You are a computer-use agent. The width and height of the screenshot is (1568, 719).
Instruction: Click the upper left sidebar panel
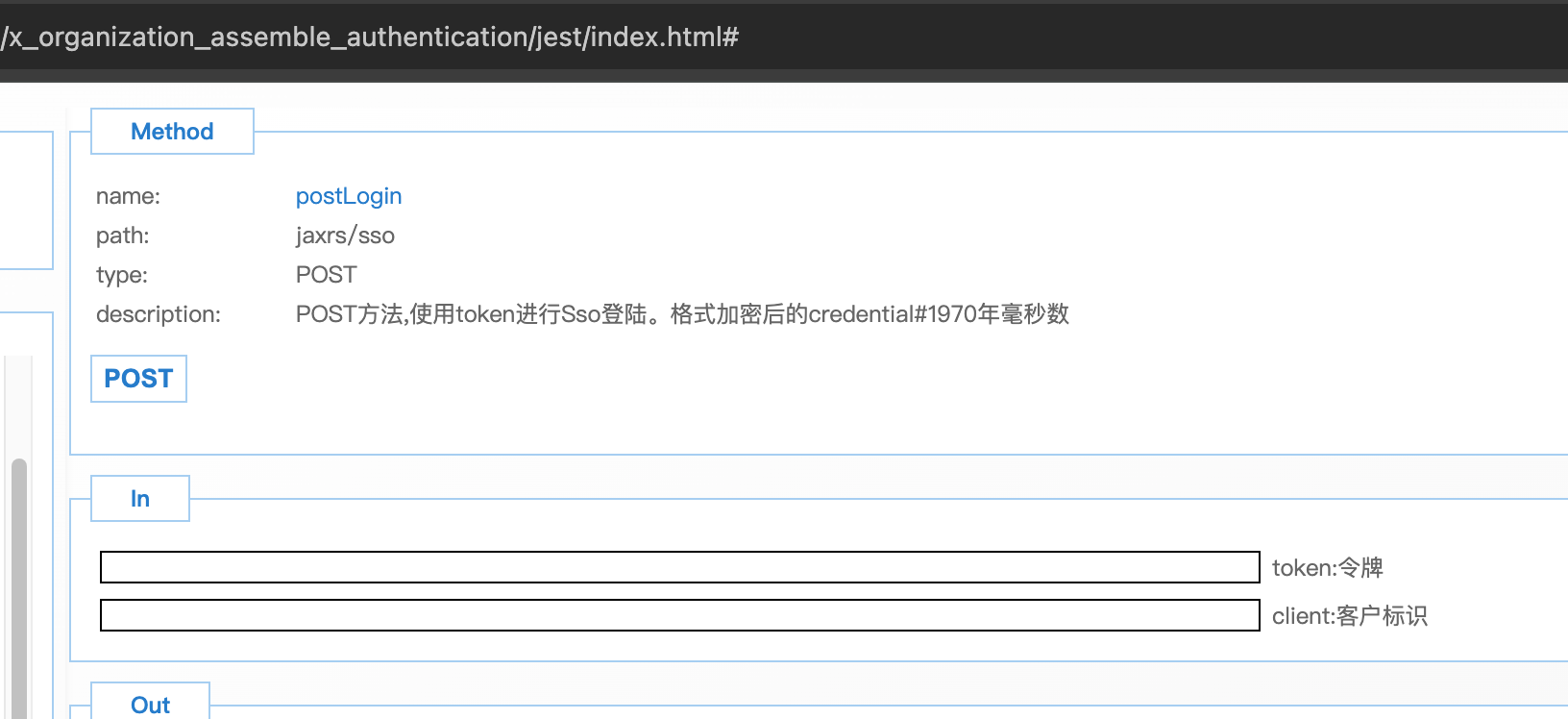click(x=25, y=200)
